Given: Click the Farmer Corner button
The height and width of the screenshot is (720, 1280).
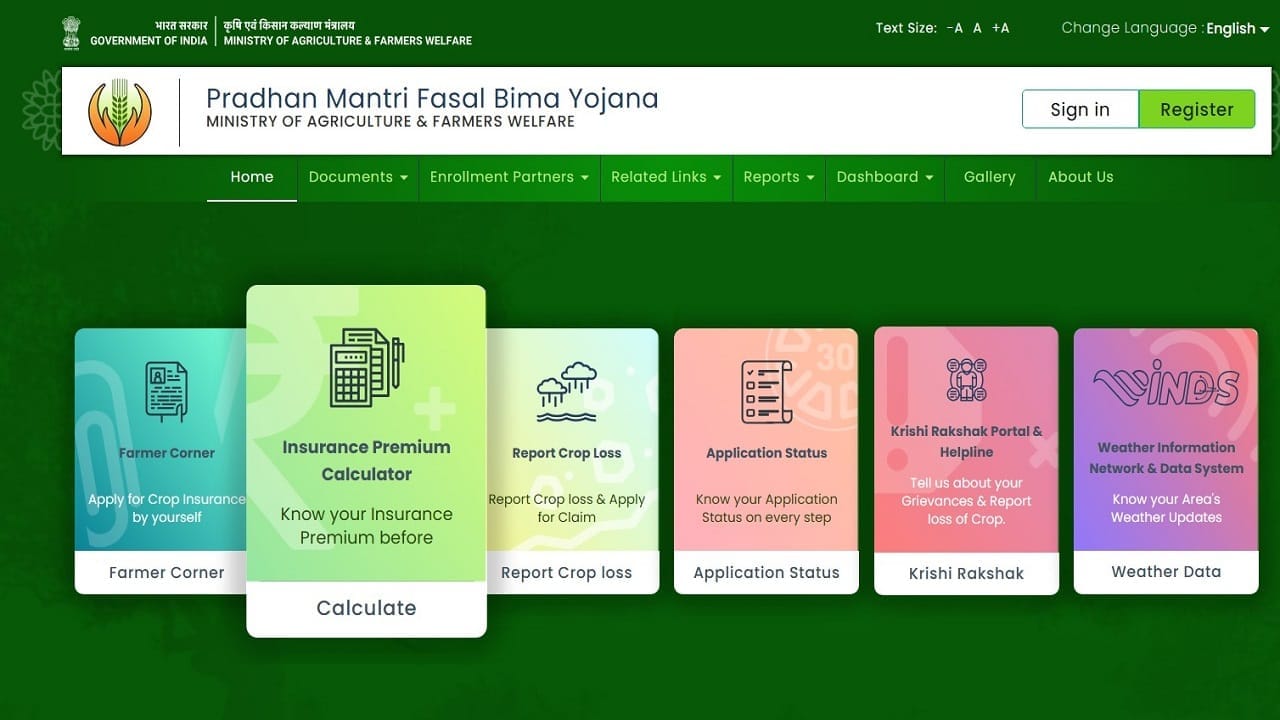Looking at the screenshot, I should [166, 573].
